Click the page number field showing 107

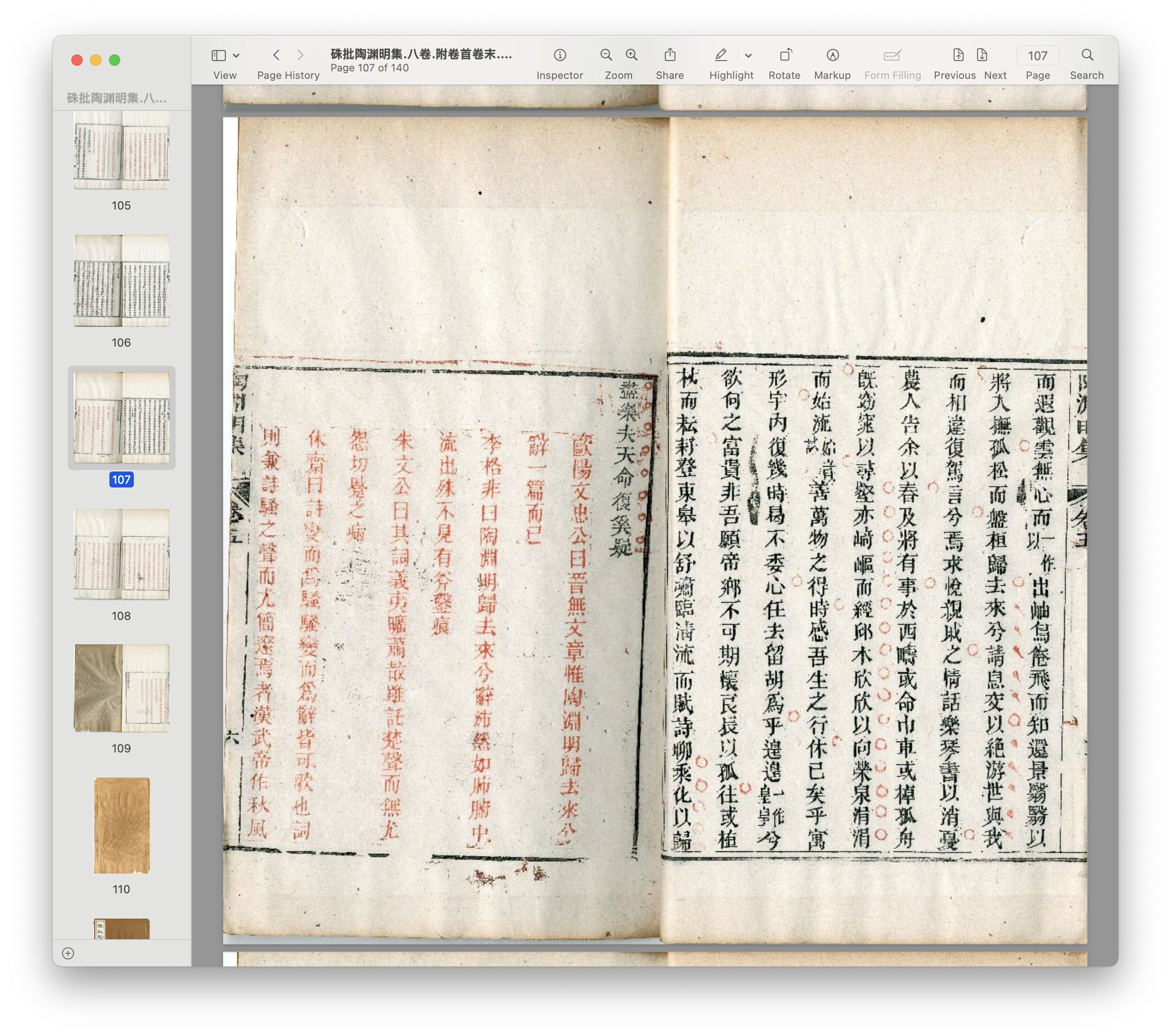pos(1037,55)
